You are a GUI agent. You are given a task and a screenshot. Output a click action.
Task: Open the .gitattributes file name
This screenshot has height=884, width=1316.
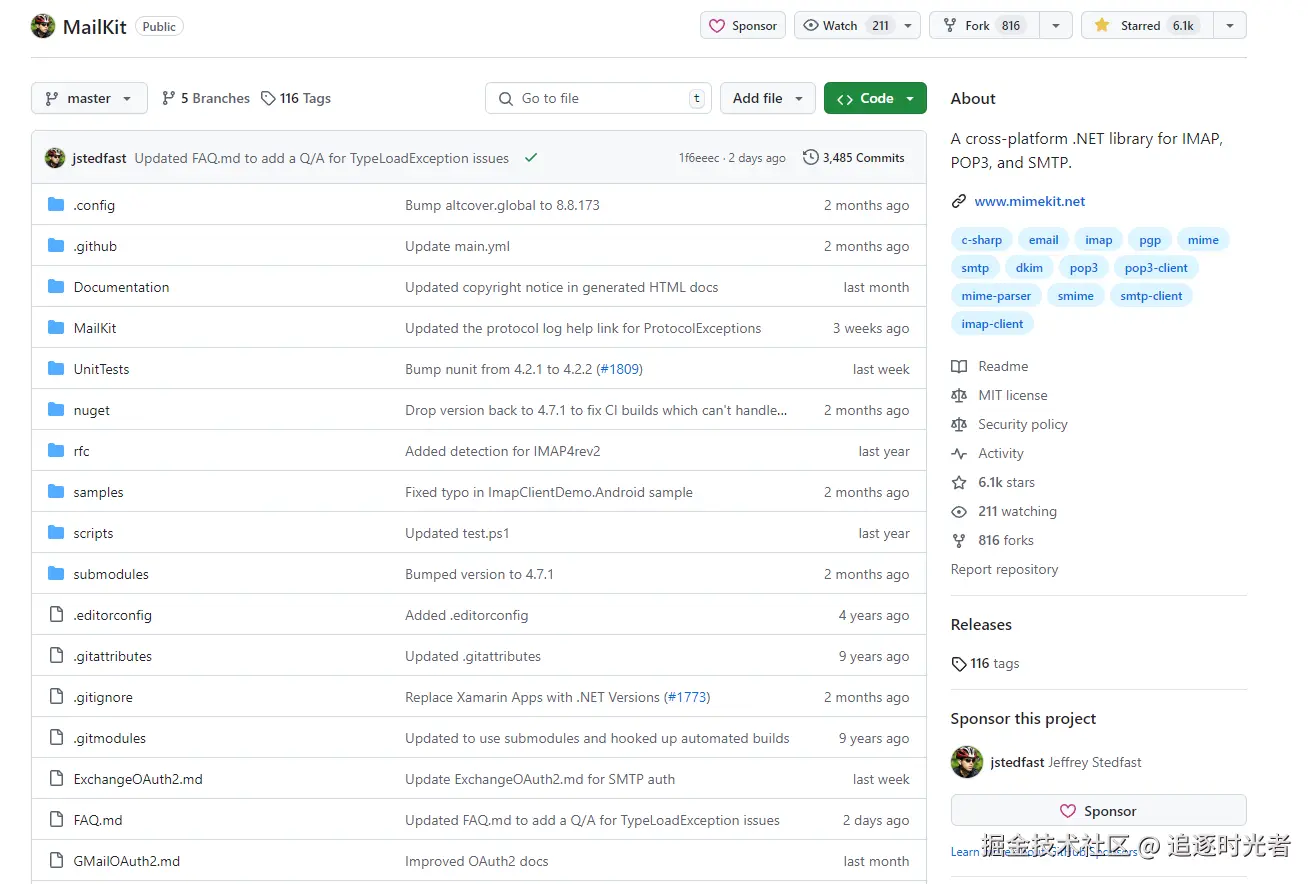(x=113, y=656)
